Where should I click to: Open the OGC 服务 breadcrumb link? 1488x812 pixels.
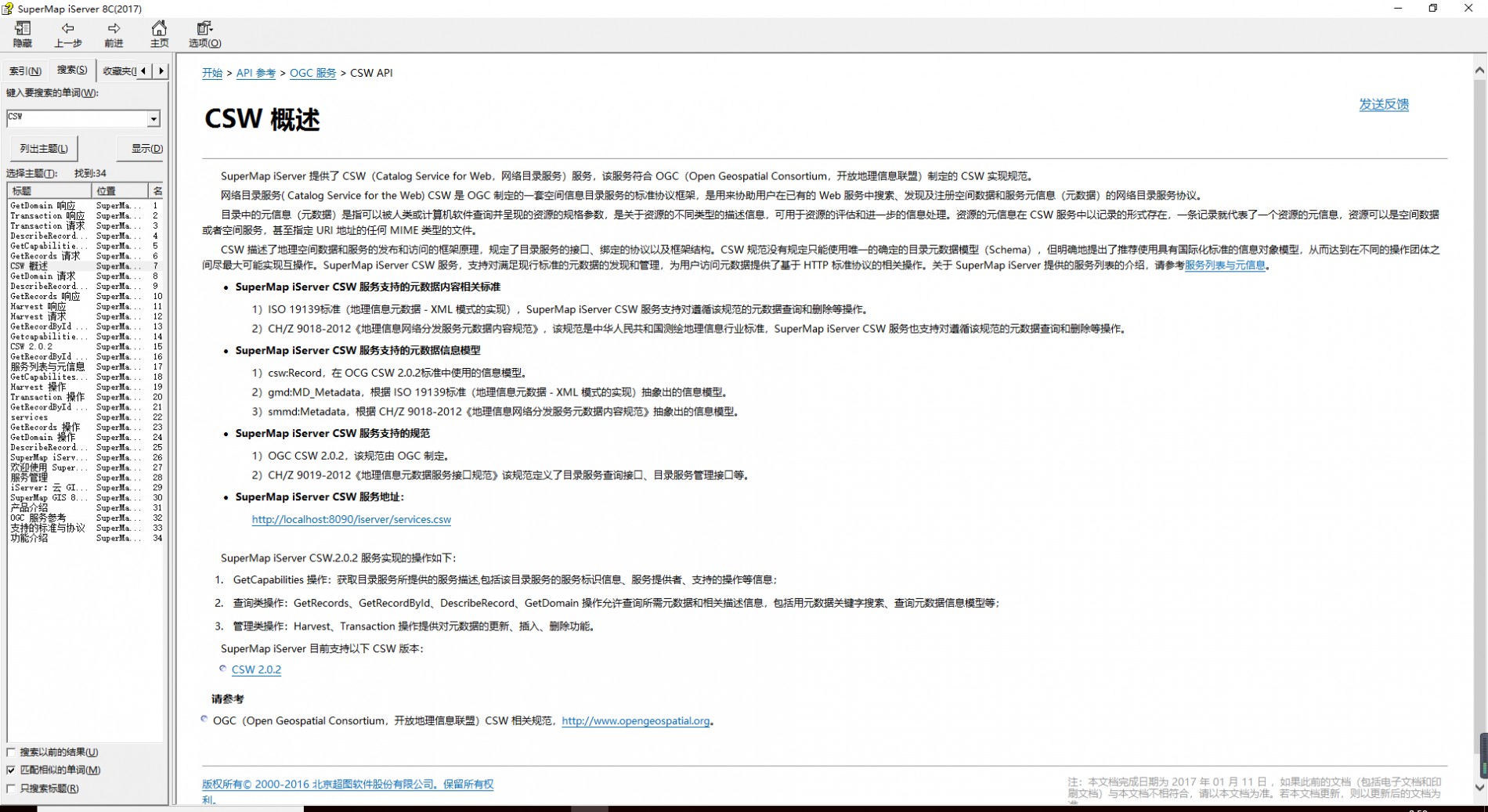312,73
